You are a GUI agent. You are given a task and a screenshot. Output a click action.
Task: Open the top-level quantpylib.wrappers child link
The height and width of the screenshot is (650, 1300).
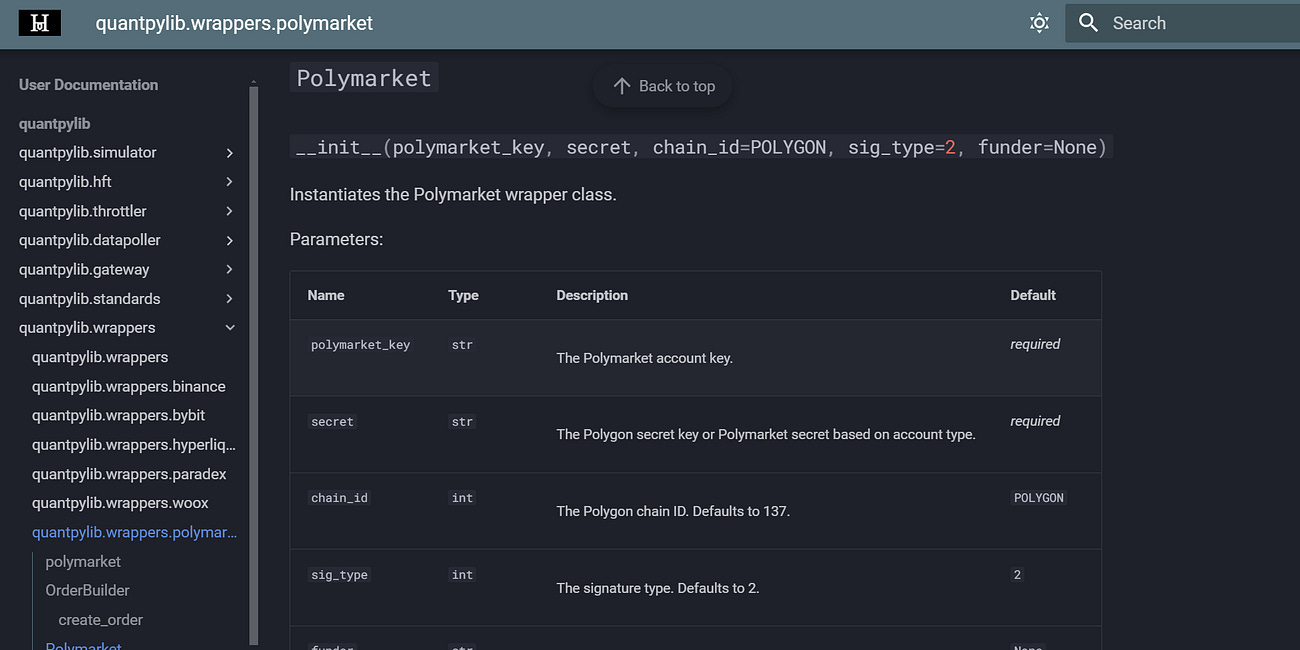coord(100,357)
